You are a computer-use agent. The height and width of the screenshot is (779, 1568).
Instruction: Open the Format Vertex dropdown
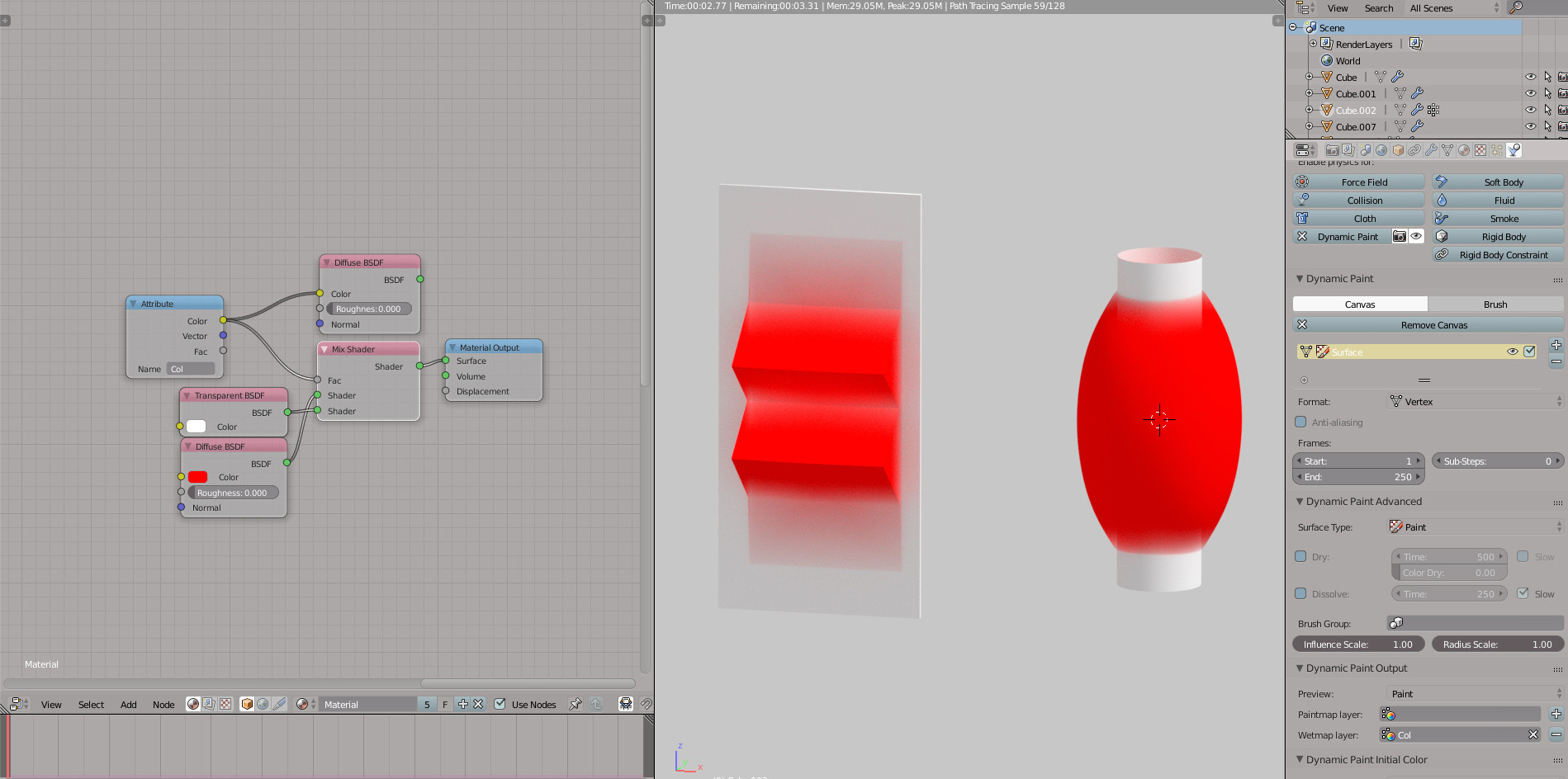pos(1476,401)
